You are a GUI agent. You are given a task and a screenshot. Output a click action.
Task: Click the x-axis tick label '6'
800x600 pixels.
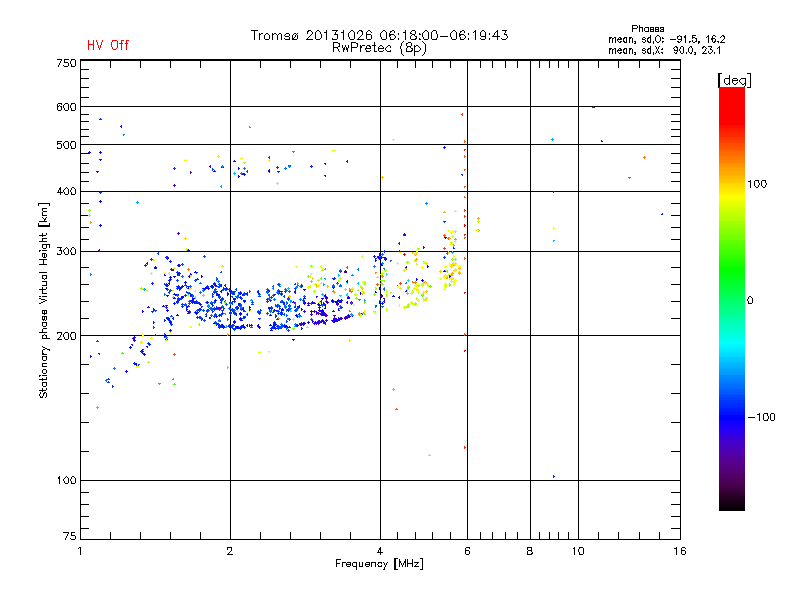tap(467, 551)
